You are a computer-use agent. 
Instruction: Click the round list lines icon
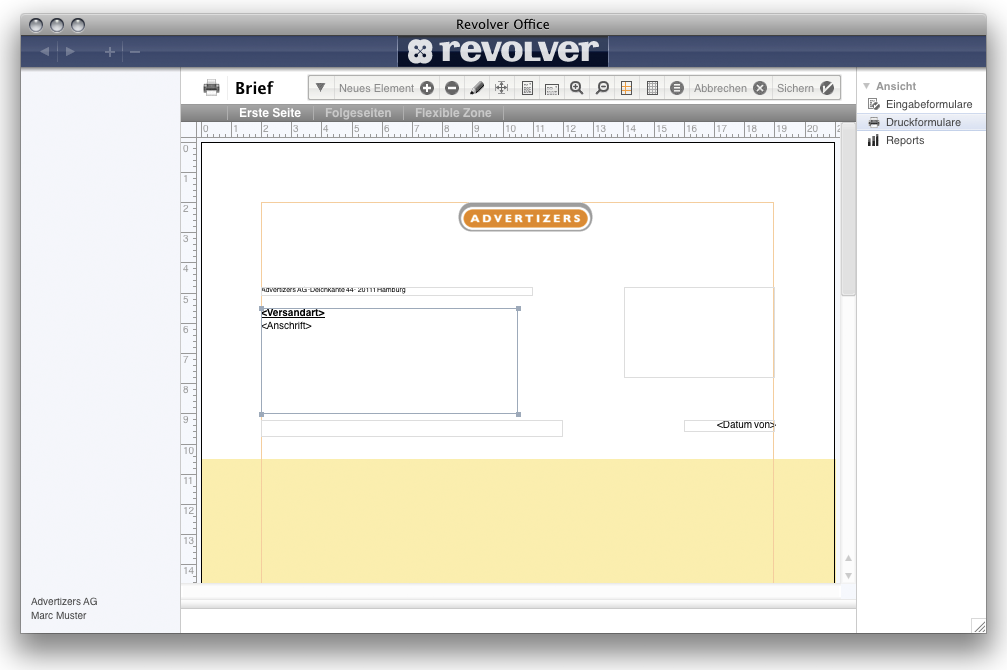tap(677, 88)
